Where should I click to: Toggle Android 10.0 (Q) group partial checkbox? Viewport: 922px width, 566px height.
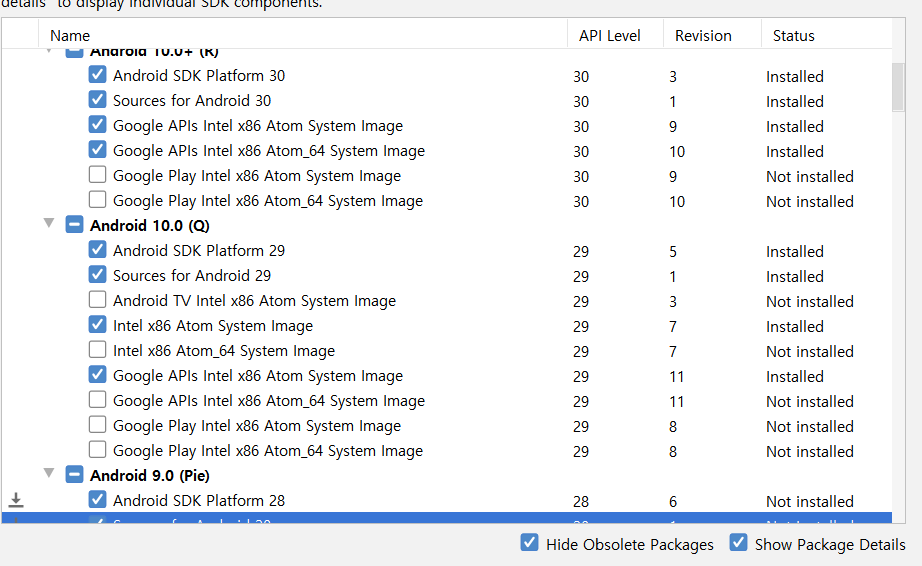coord(74,225)
